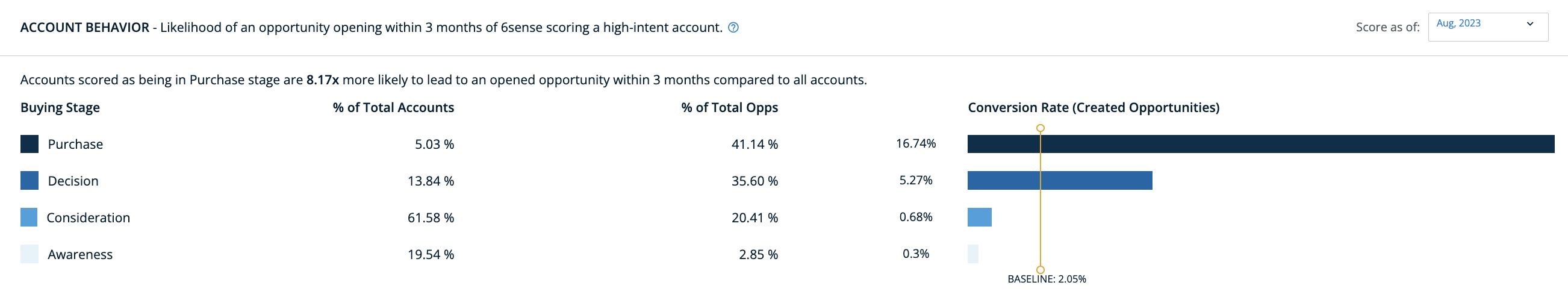The height and width of the screenshot is (294, 1568).
Task: Click the Conversion Rate column header
Action: coord(1094,108)
